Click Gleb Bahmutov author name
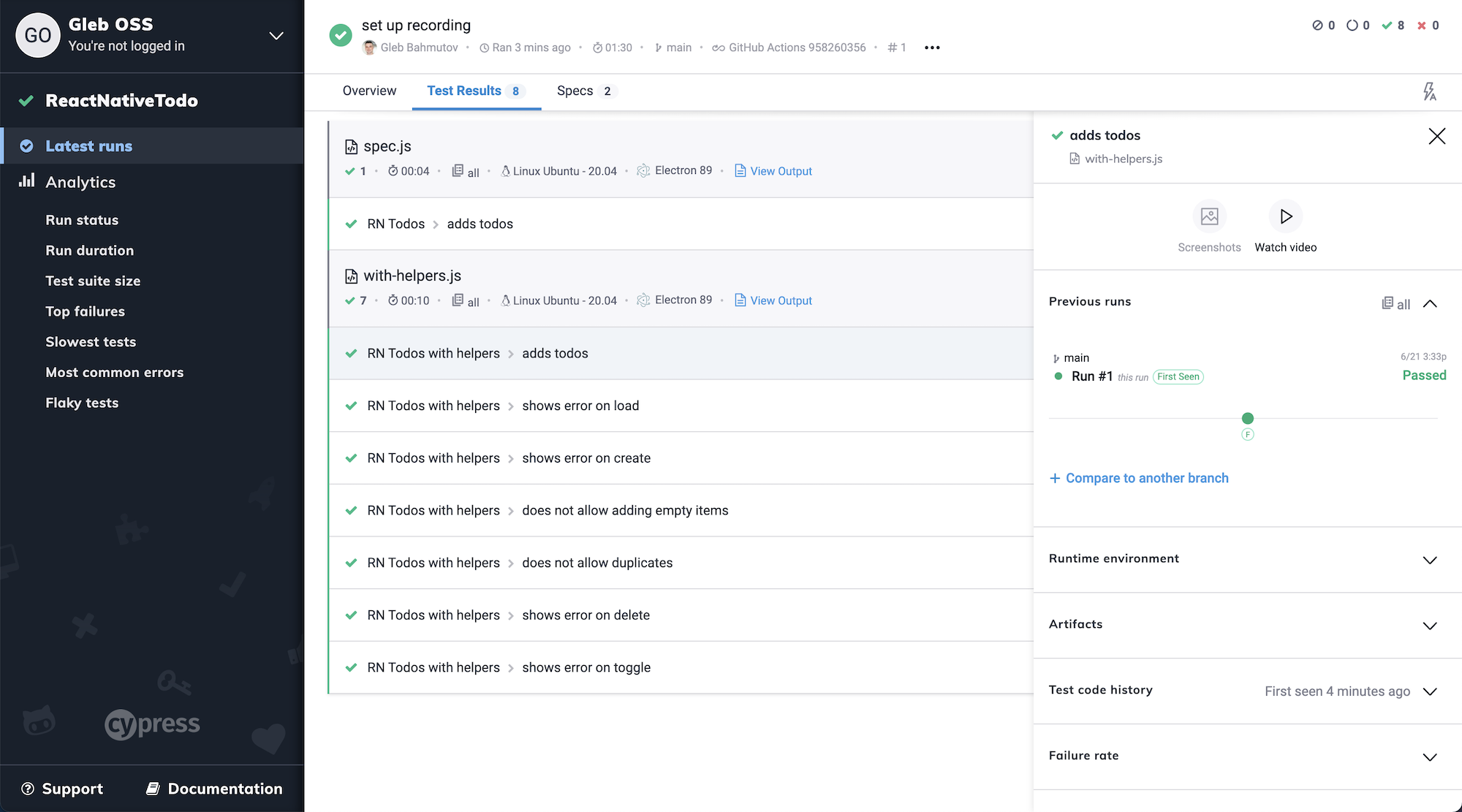 (x=419, y=48)
